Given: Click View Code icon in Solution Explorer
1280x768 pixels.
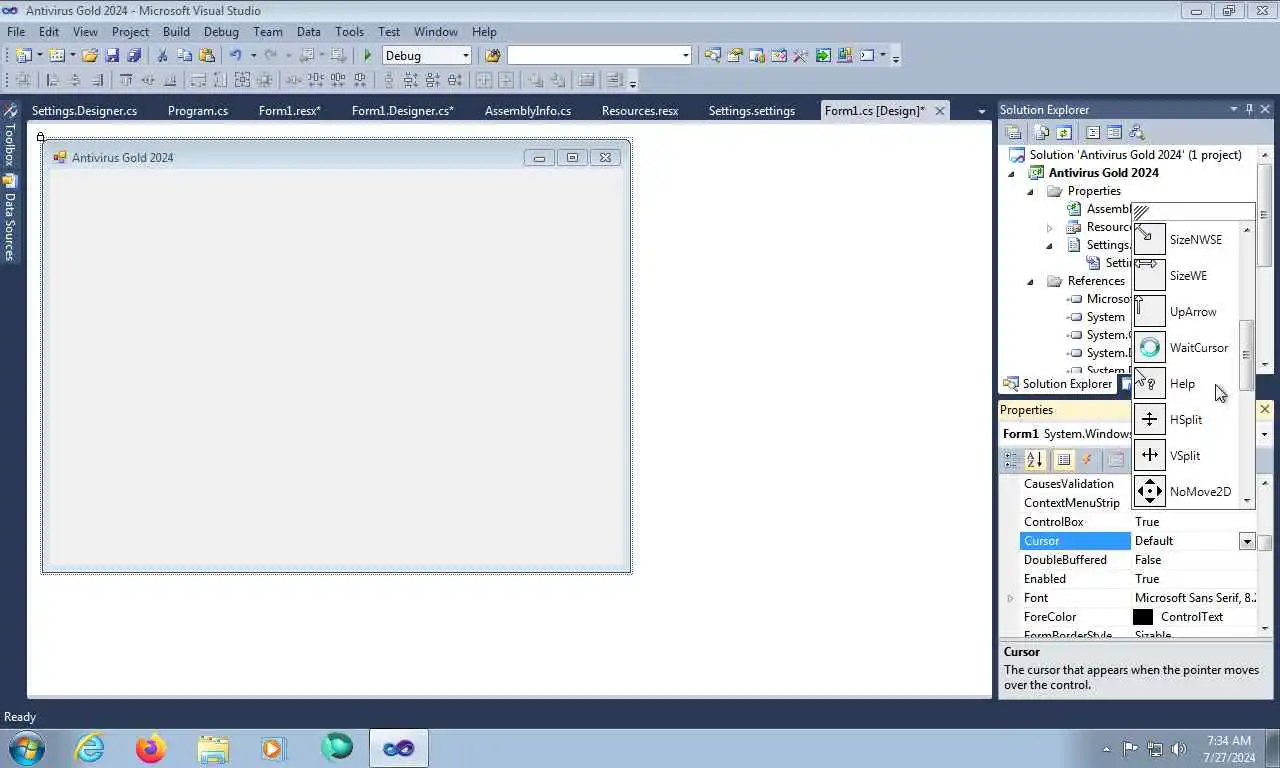Looking at the screenshot, I should click(x=1093, y=132).
